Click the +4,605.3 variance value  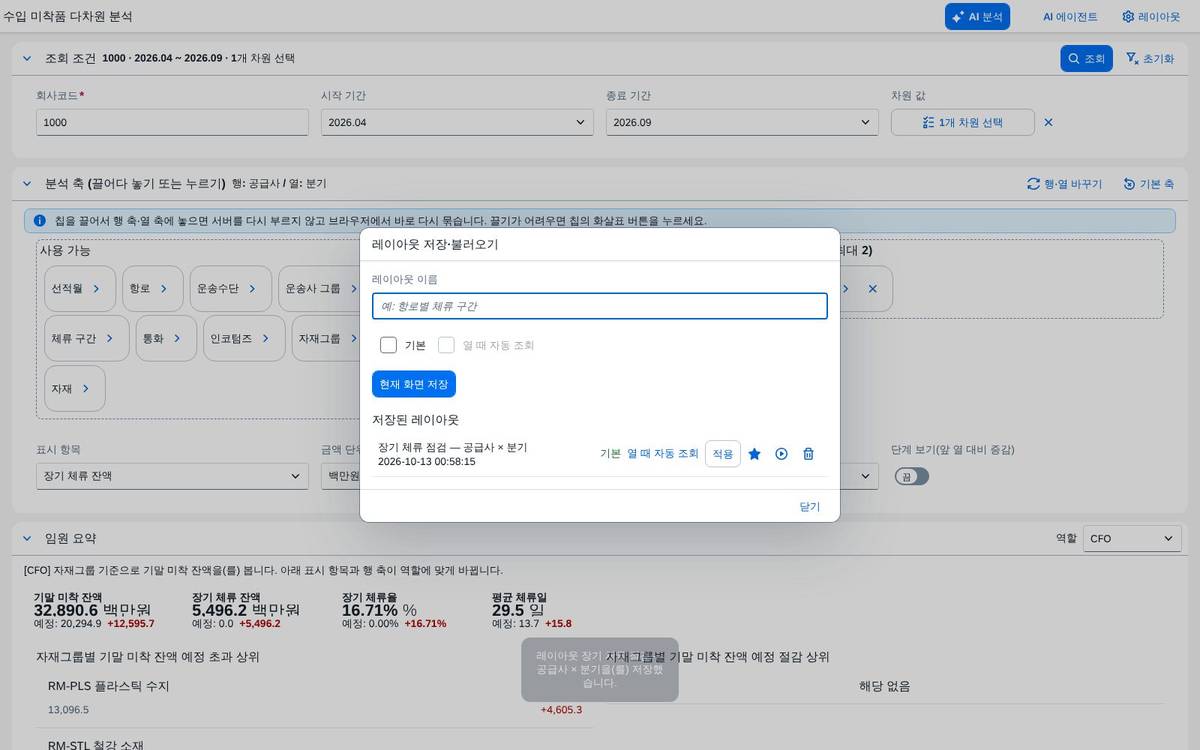[x=561, y=710]
